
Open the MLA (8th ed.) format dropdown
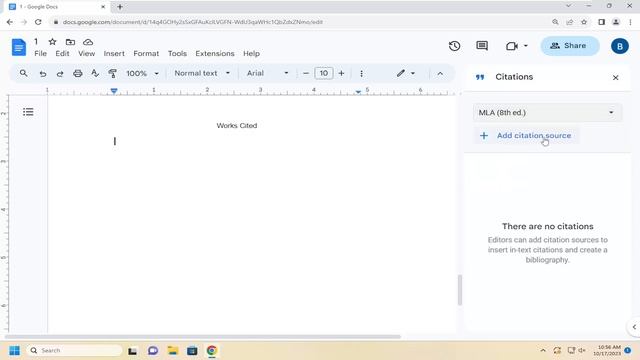tap(547, 113)
